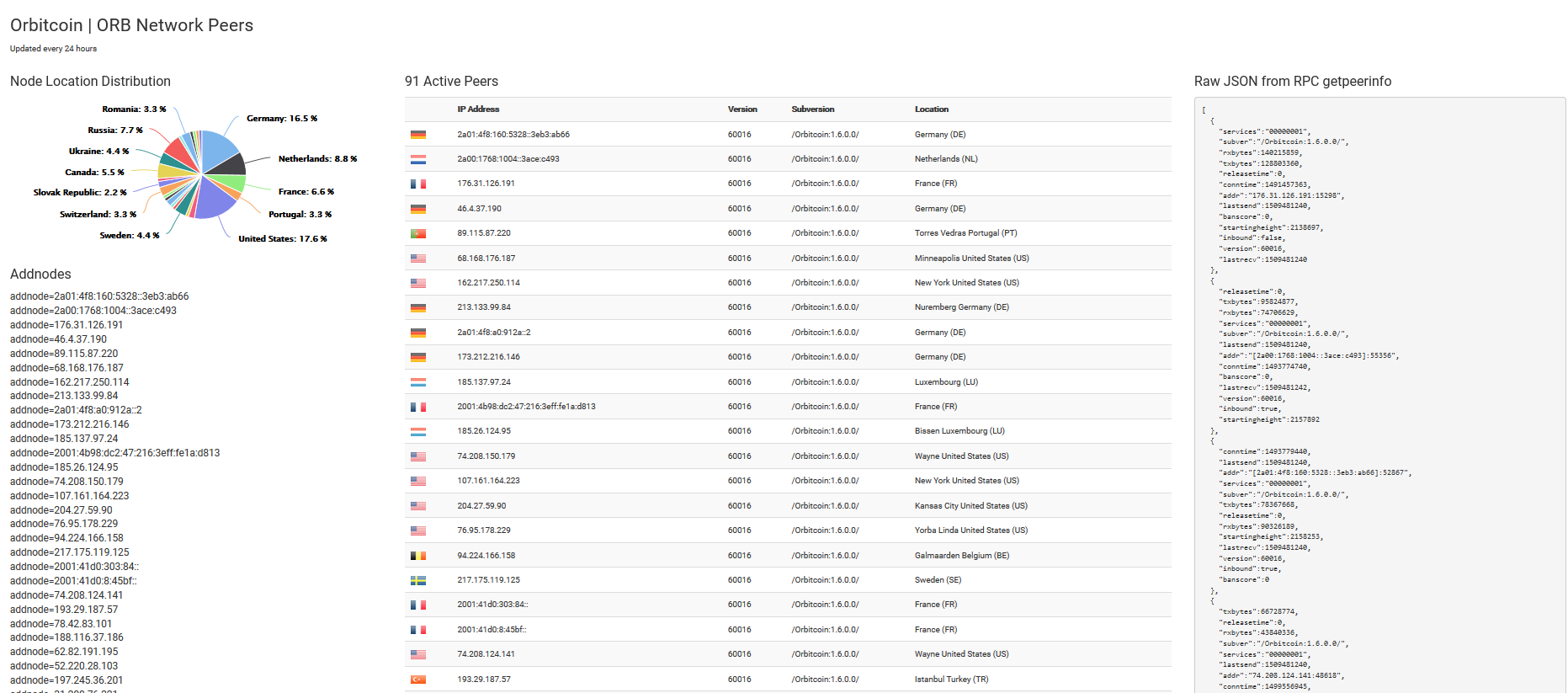Click the Netherlands flag beside 2a00:1768:1004::3ace:c493
The width and height of the screenshot is (1568, 693).
pyautogui.click(x=418, y=159)
